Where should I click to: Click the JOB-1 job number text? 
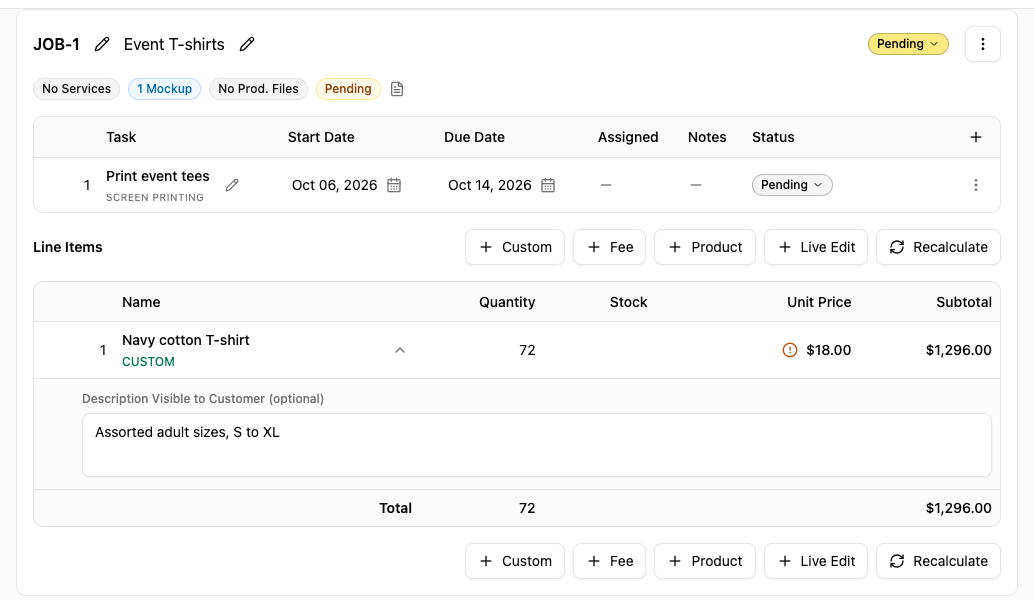click(57, 44)
